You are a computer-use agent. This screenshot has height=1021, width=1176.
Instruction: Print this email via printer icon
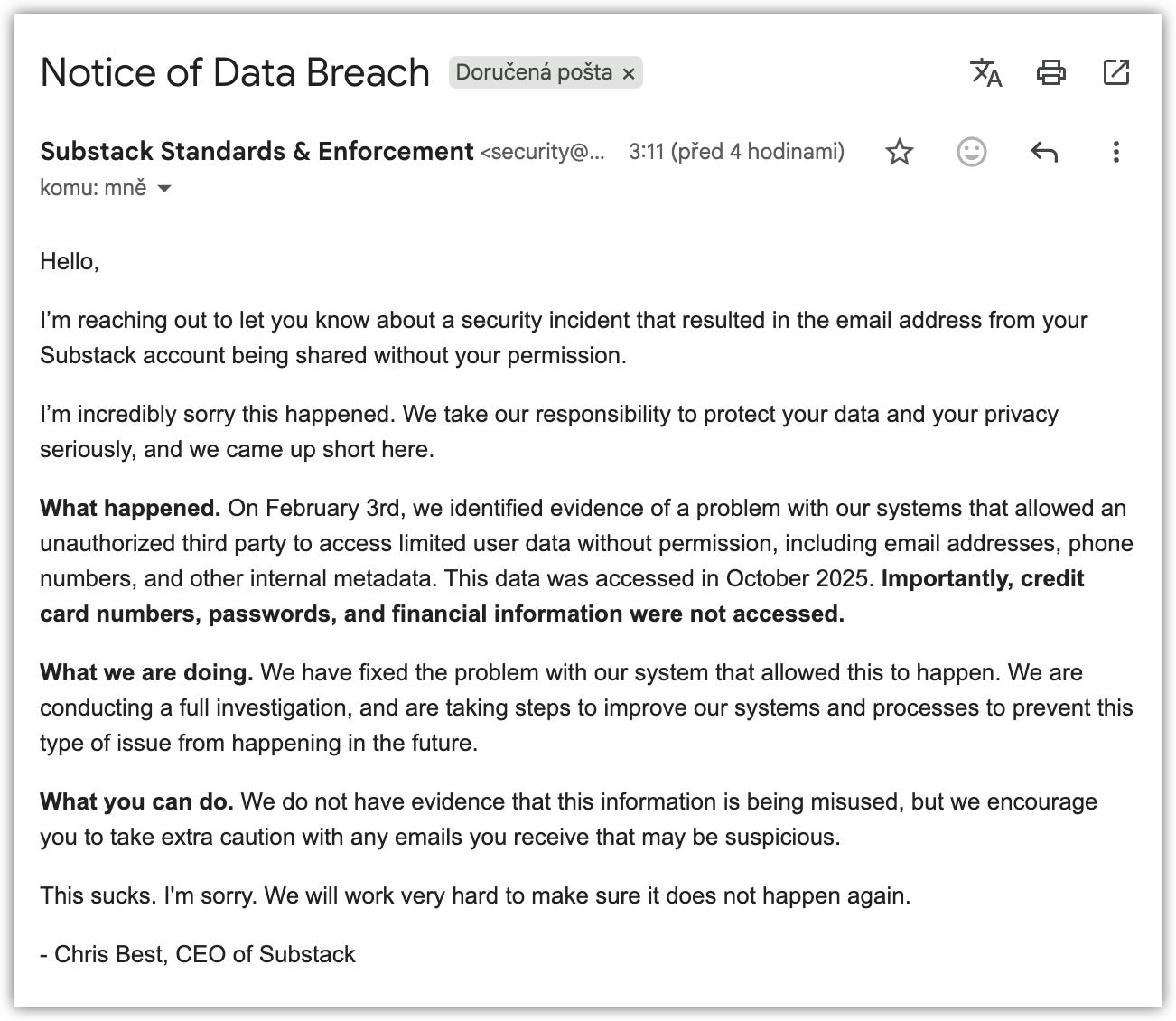(1050, 72)
